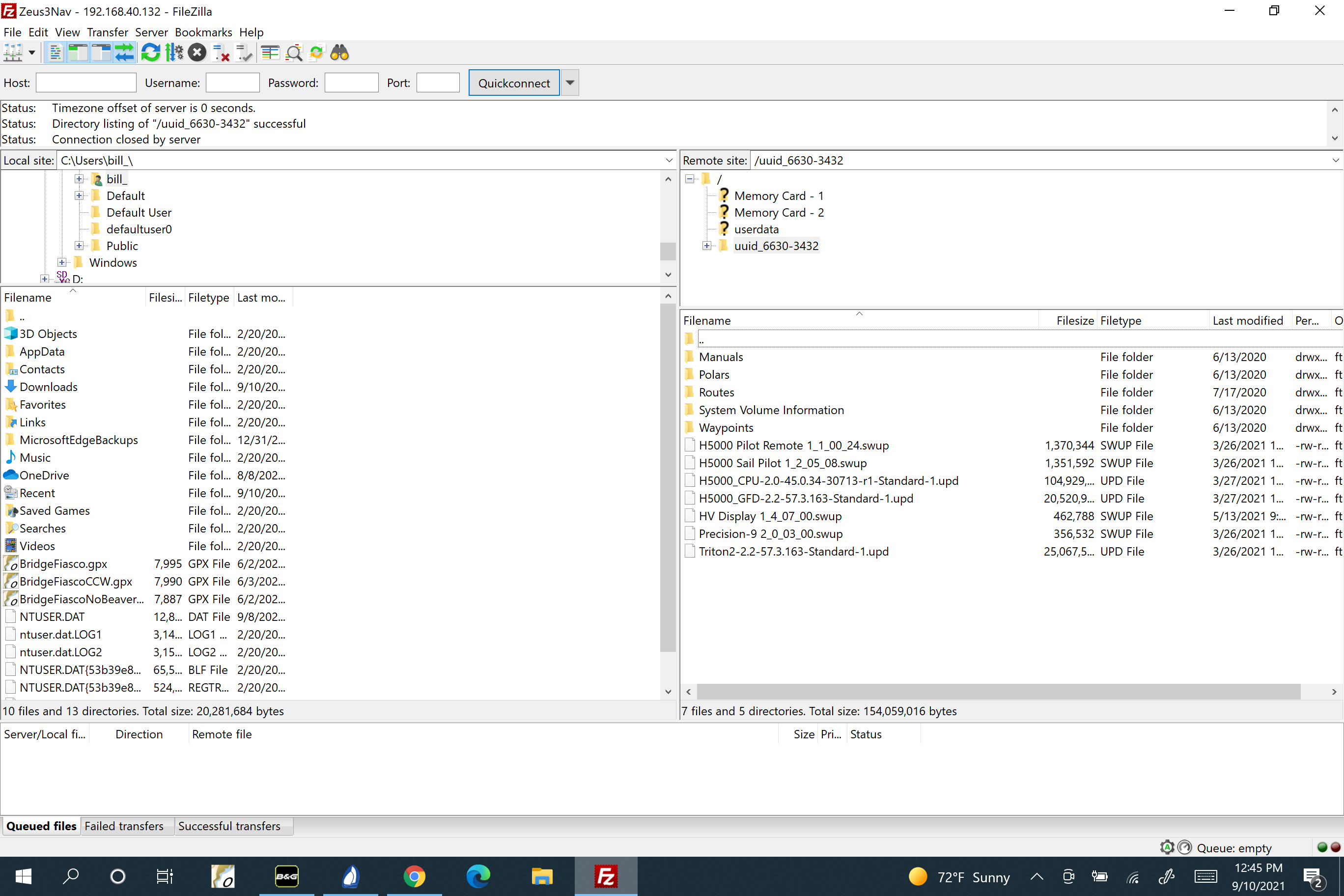This screenshot has width=1344, height=896.
Task: Toggle message log display
Action: pyautogui.click(x=56, y=53)
